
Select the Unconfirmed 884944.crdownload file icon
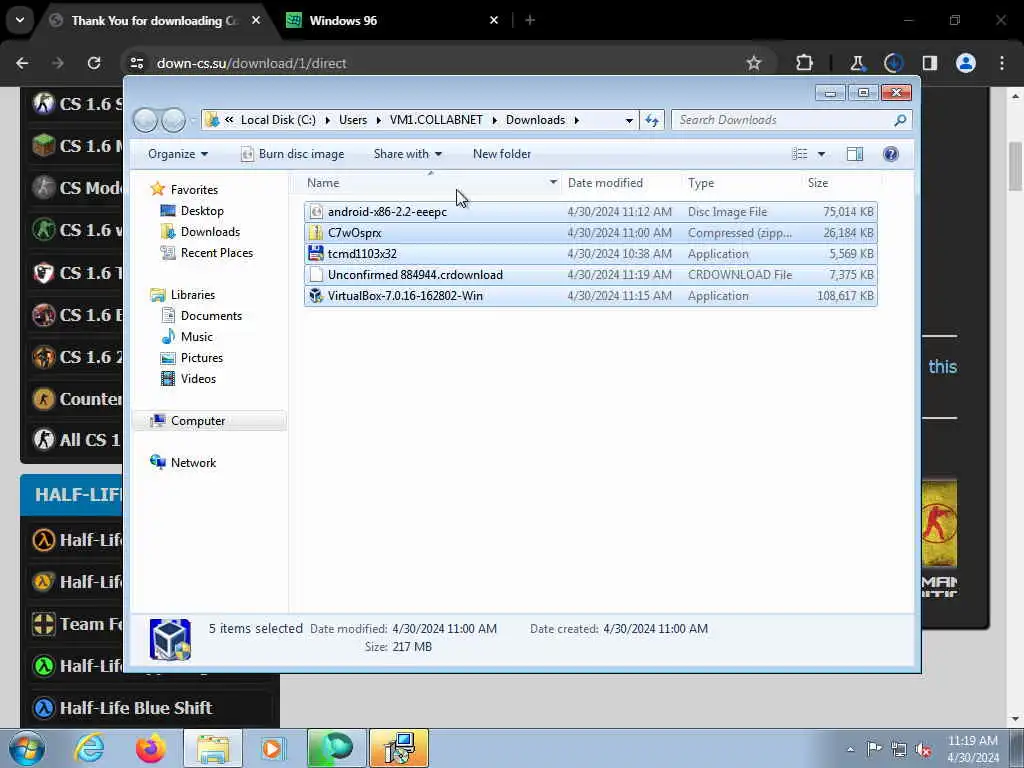tap(316, 274)
